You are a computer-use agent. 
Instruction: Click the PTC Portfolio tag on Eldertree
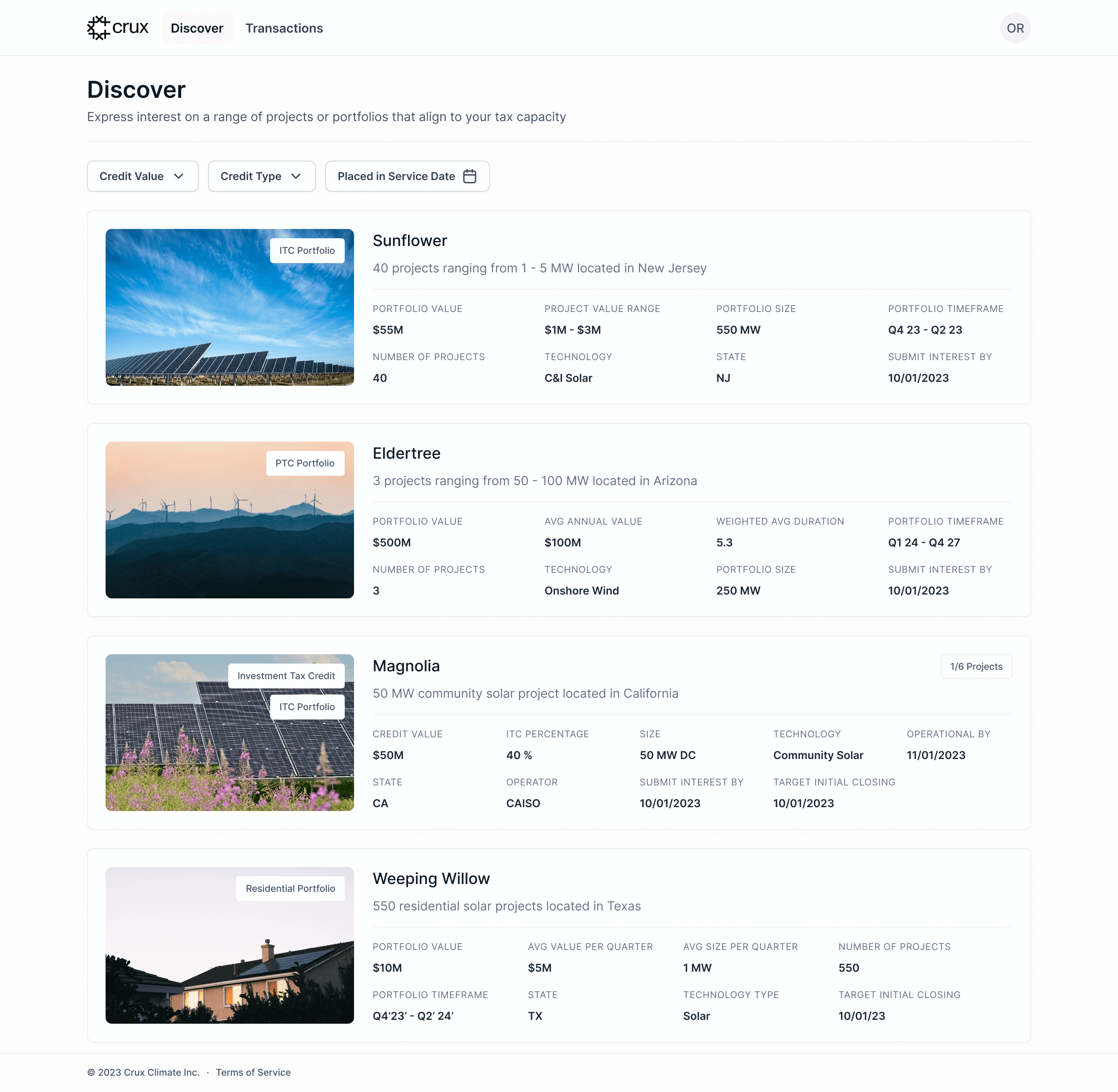click(x=305, y=463)
